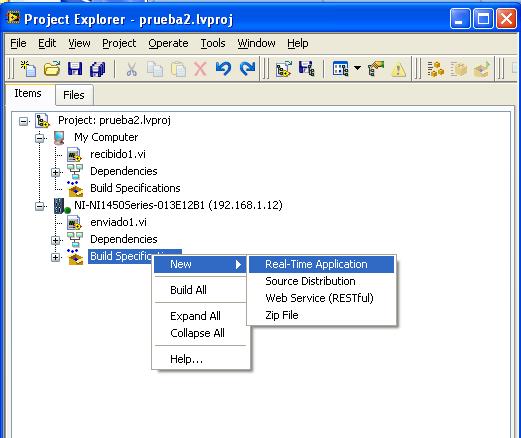Viewport: 521px width, 438px height.
Task: Collapse the NI-NI1450Series-013E12B1 target node
Action: coord(39,206)
